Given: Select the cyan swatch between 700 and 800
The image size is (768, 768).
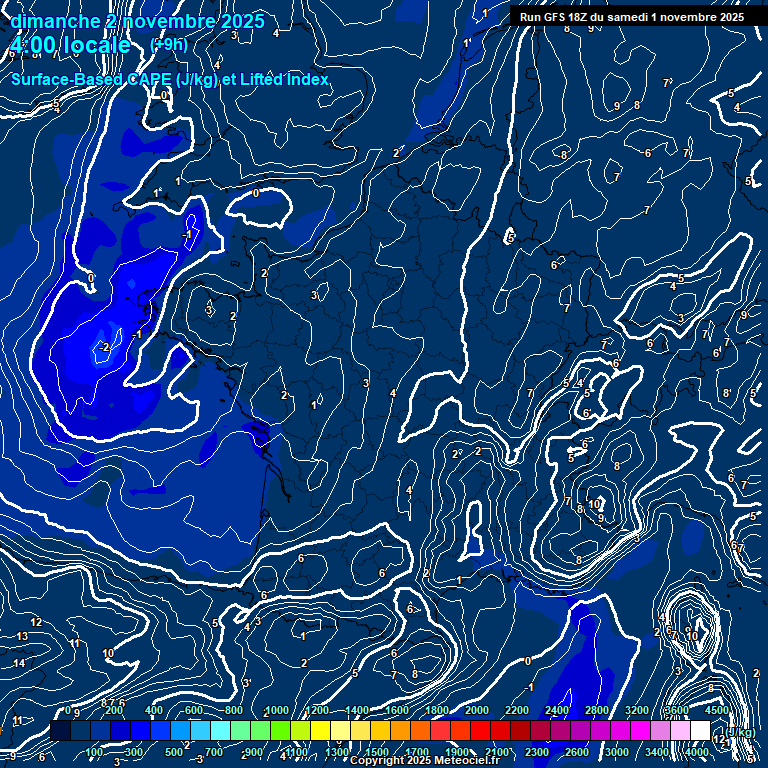Looking at the screenshot, I should coord(221,730).
